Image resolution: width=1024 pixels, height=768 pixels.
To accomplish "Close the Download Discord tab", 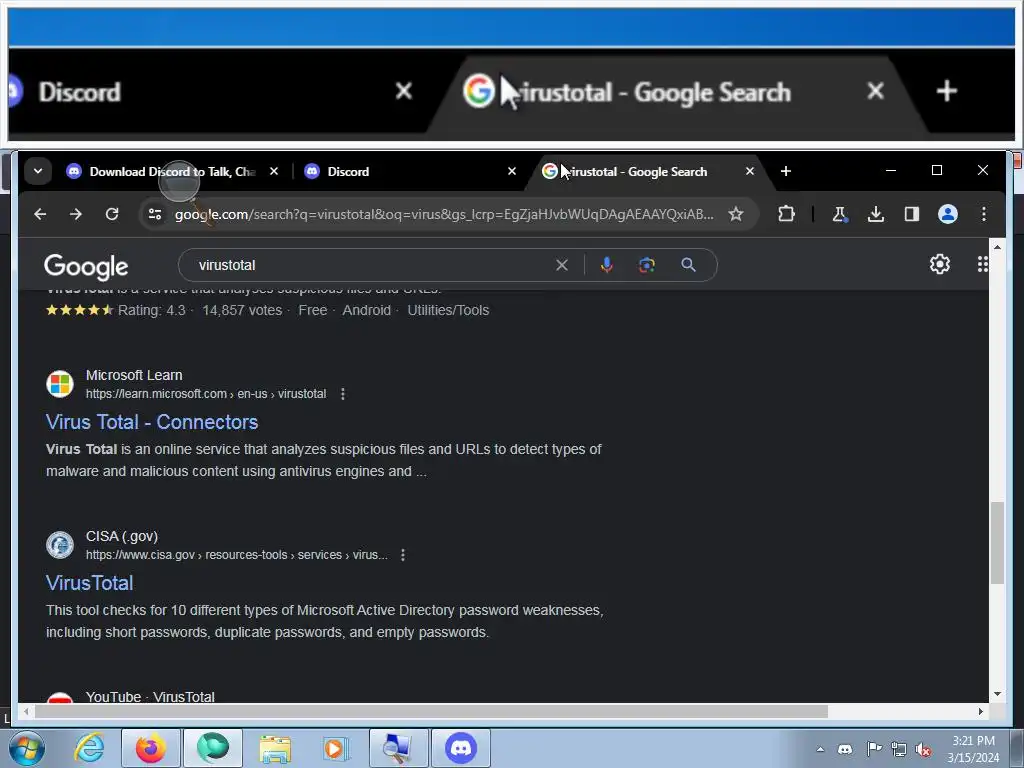I will 274,171.
